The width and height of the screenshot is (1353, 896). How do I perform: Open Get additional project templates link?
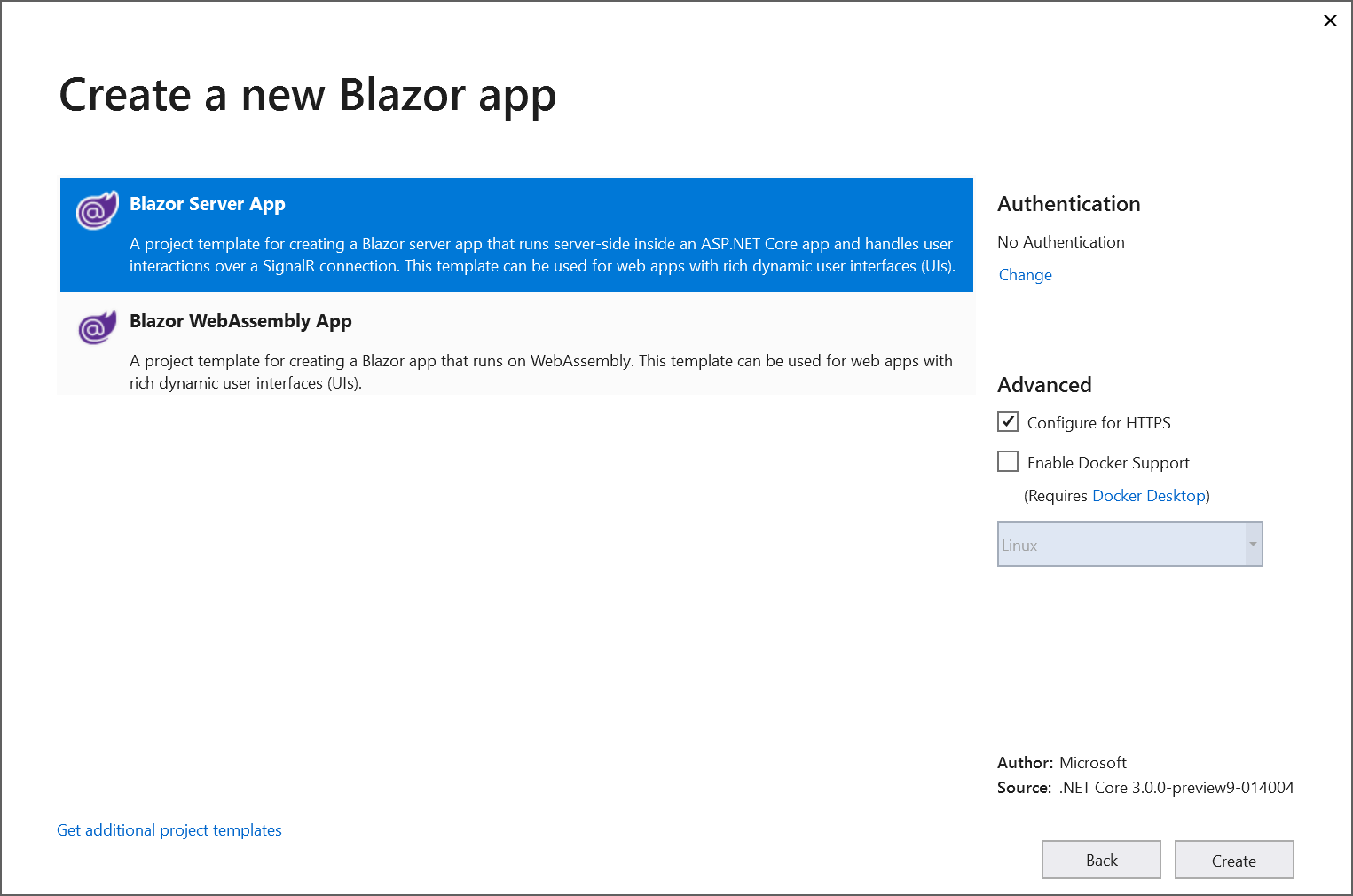click(169, 830)
